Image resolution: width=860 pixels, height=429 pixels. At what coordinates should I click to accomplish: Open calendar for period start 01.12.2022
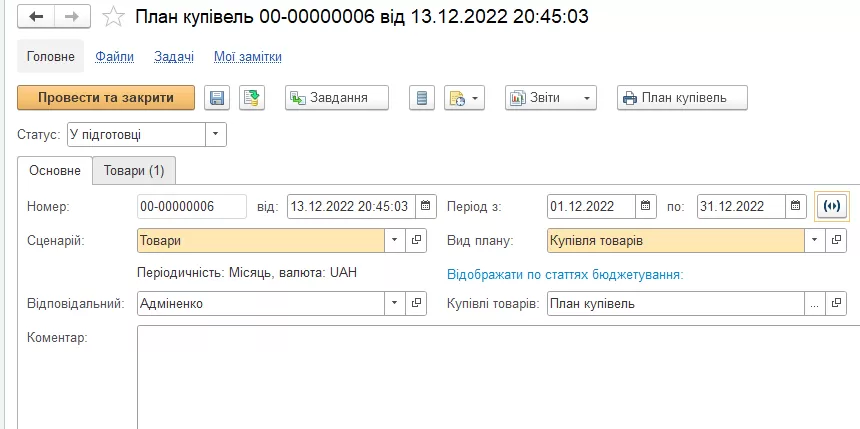click(x=646, y=206)
